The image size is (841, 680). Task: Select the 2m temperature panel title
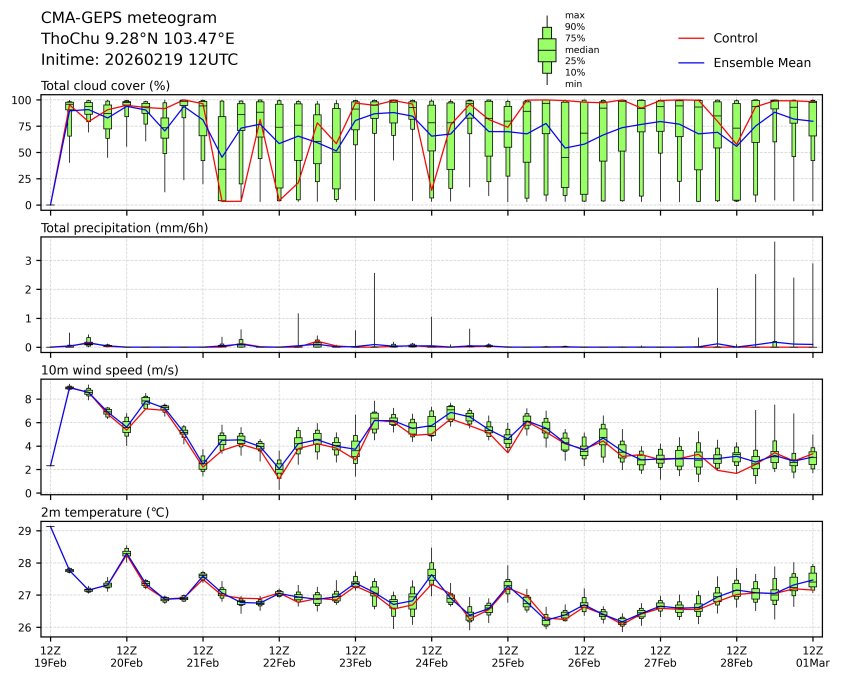(105, 512)
